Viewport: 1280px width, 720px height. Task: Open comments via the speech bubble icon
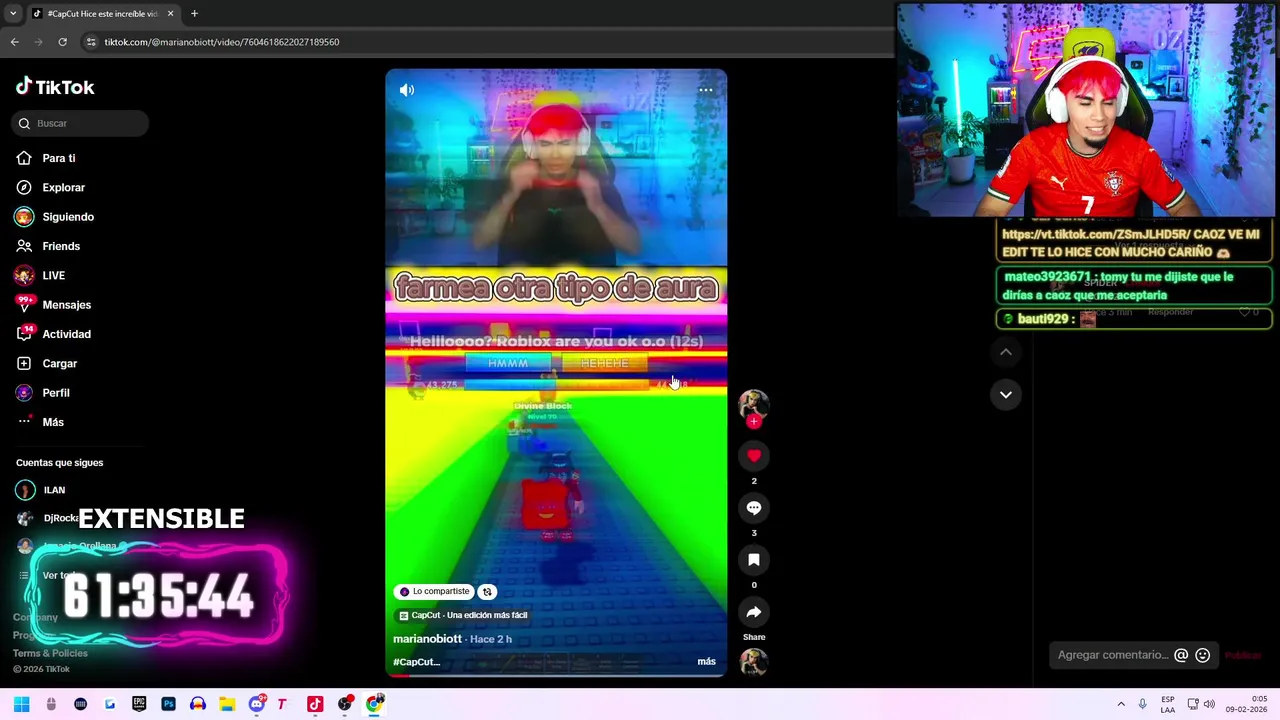pos(754,508)
